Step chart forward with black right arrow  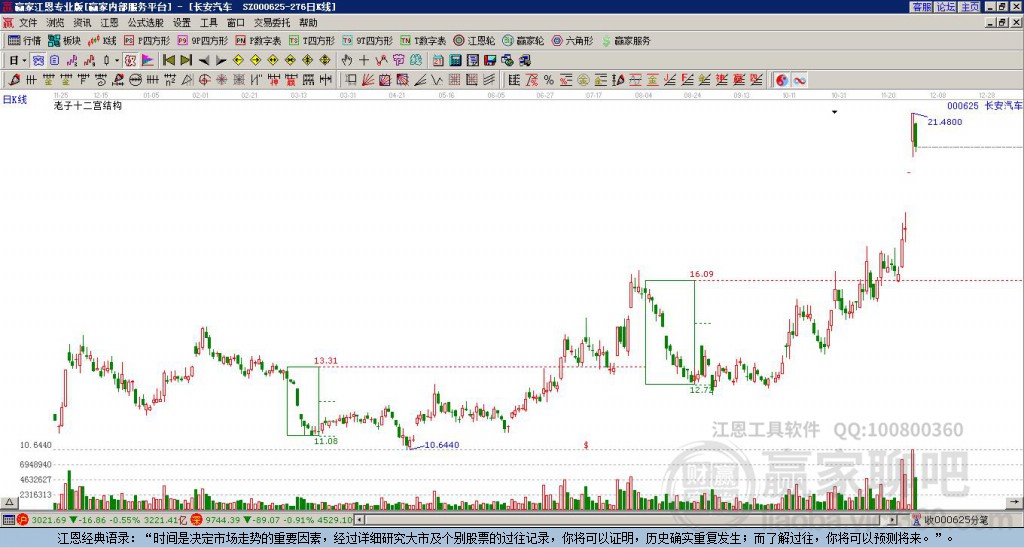pyautogui.click(x=221, y=61)
